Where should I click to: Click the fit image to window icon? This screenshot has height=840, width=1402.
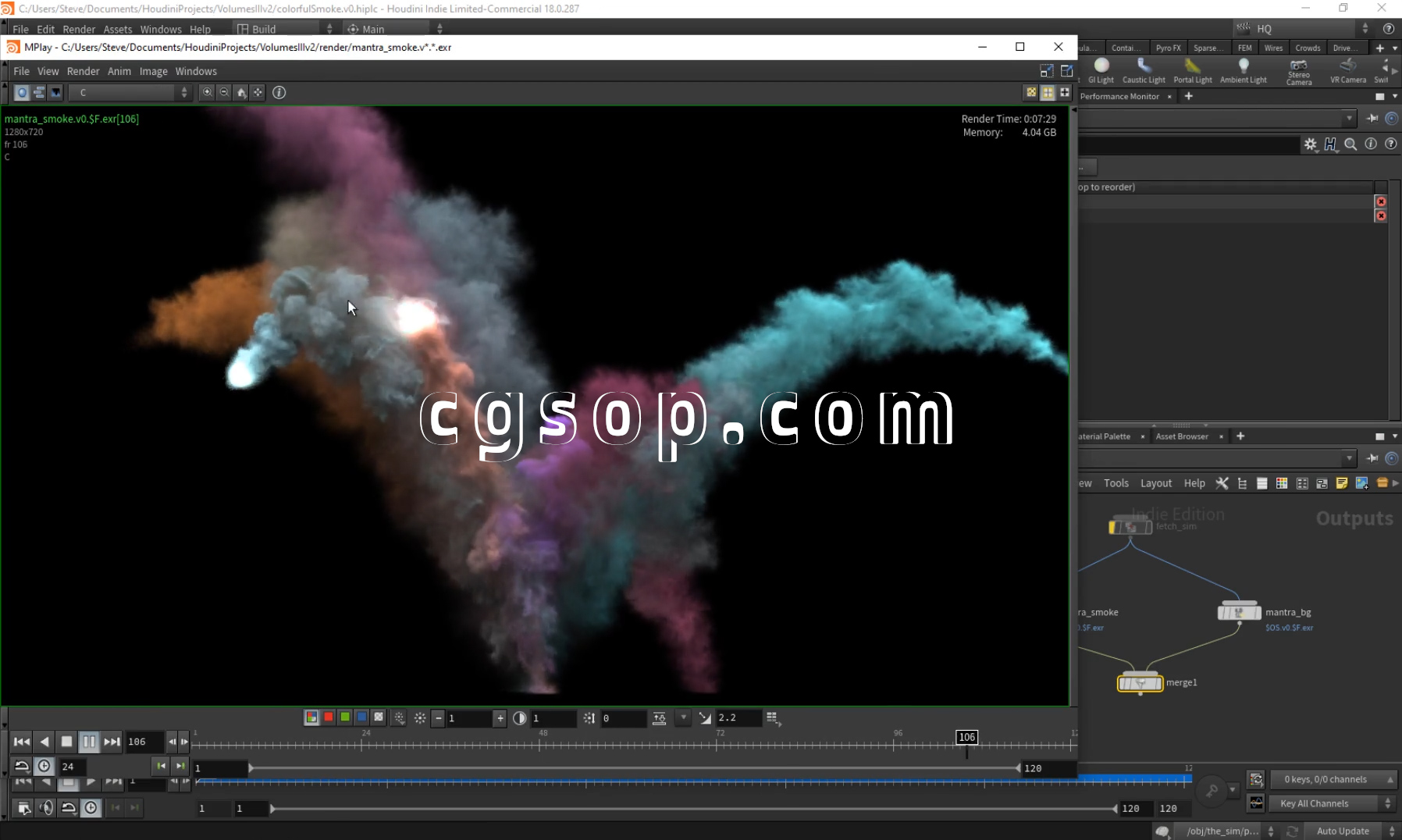258,92
